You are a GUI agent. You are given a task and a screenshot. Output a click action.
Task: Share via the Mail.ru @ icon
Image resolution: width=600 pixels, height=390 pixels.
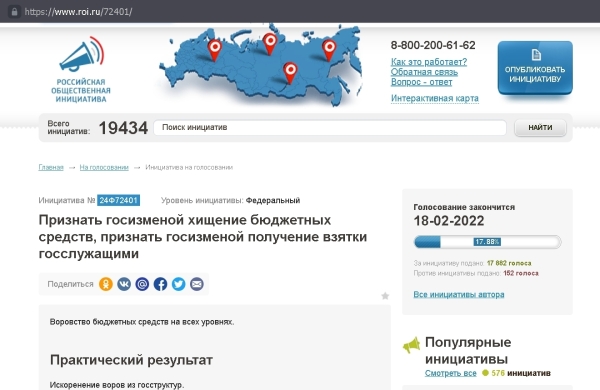(142, 284)
